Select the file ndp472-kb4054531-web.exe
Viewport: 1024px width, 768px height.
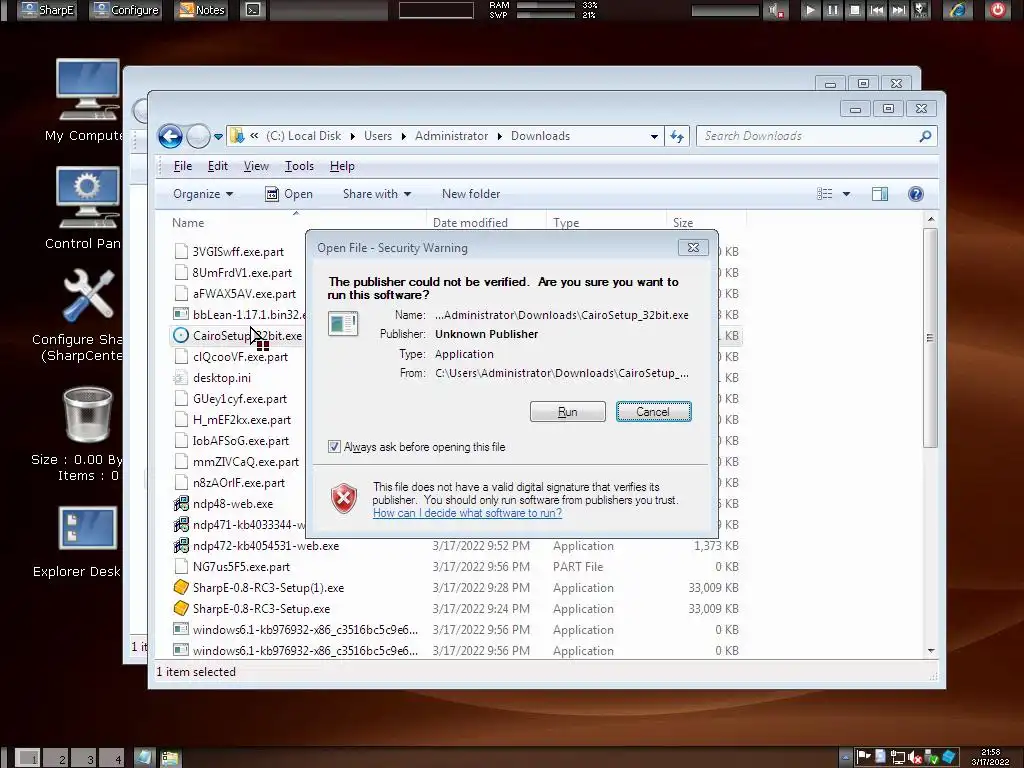pos(265,546)
